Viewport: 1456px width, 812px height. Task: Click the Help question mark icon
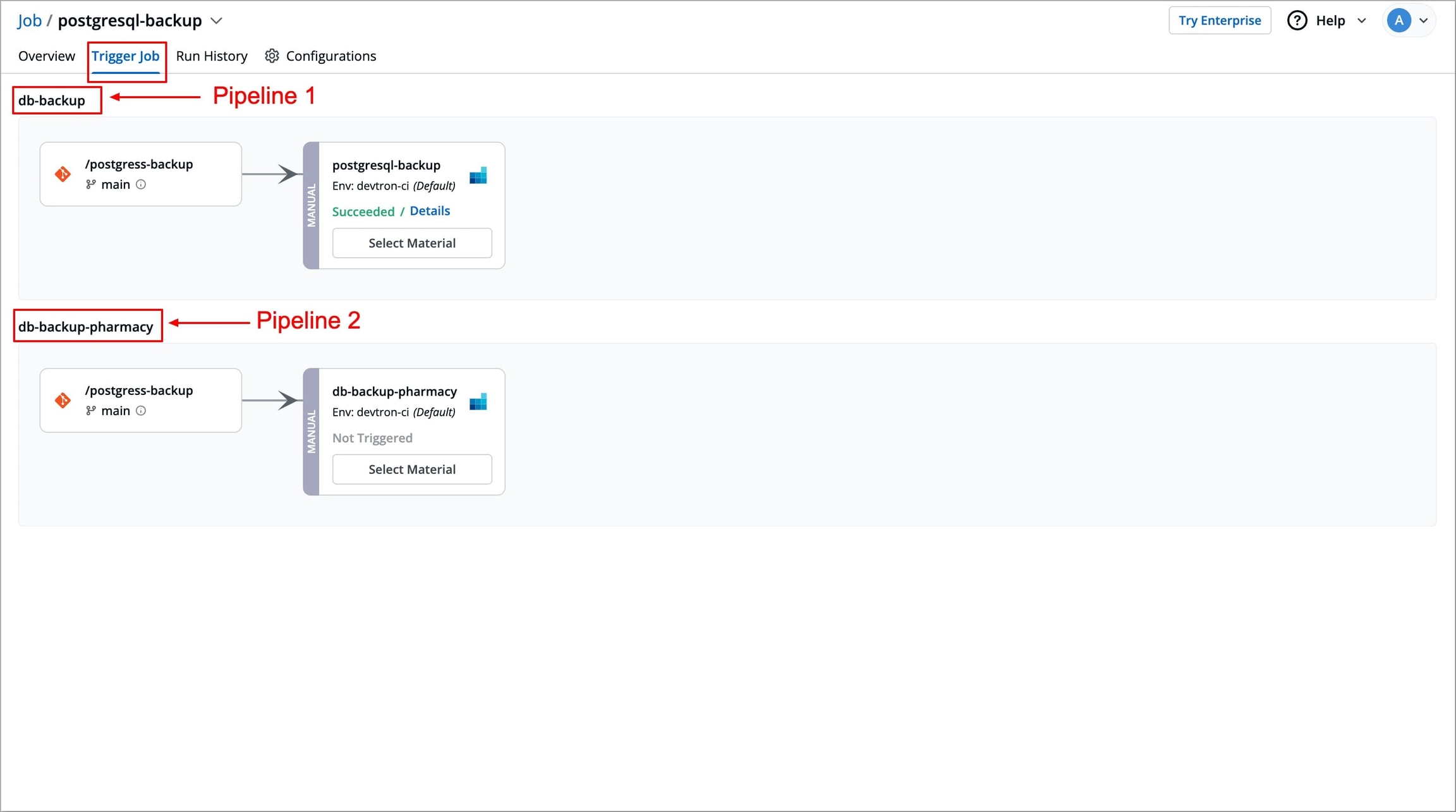1297,21
